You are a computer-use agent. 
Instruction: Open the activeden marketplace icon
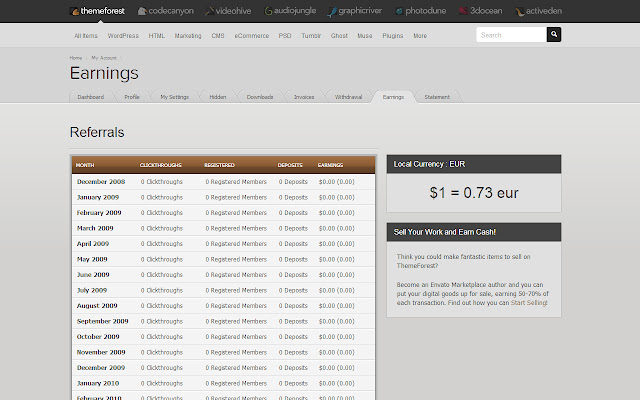coord(520,12)
